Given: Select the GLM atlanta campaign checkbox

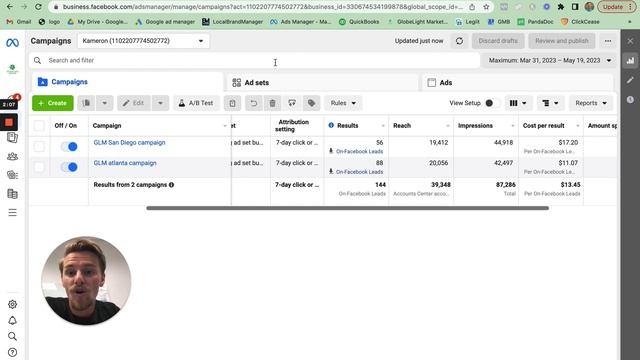Looking at the screenshot, I should 39,167.
